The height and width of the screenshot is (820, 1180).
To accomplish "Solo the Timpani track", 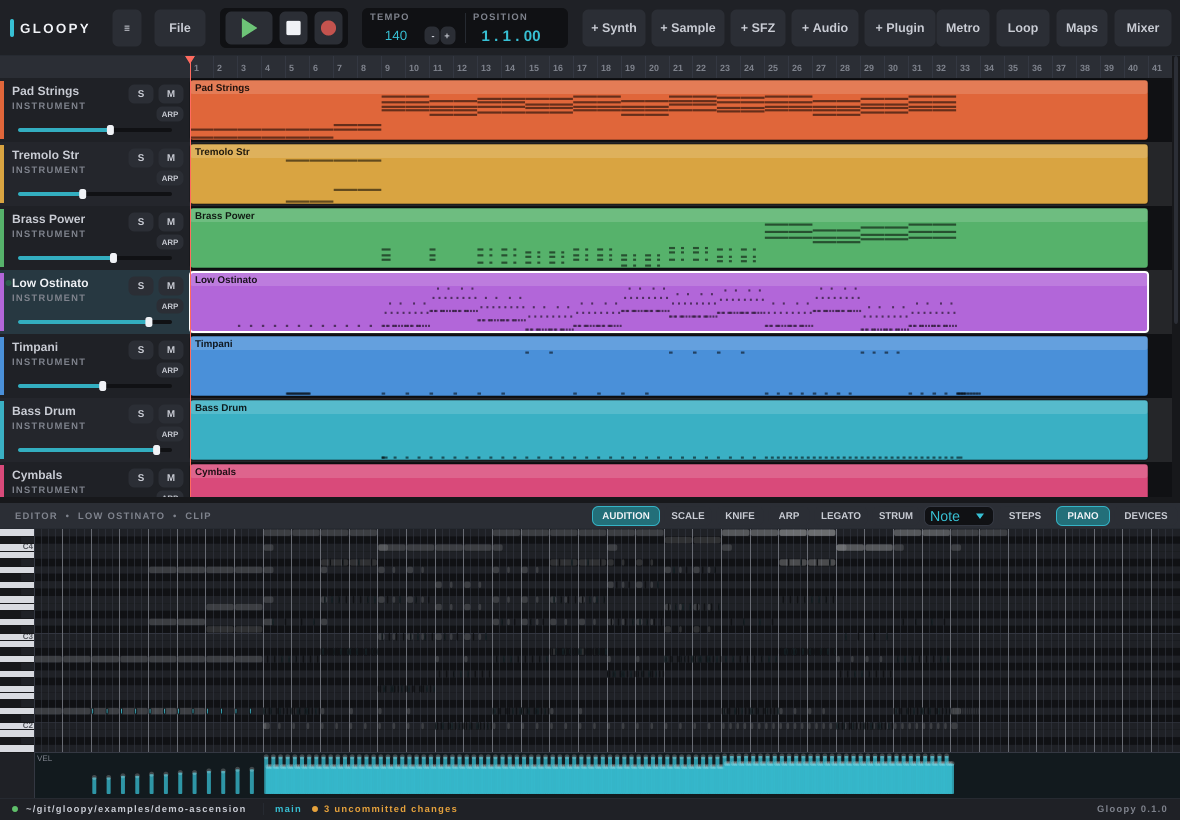I will click(x=141, y=350).
